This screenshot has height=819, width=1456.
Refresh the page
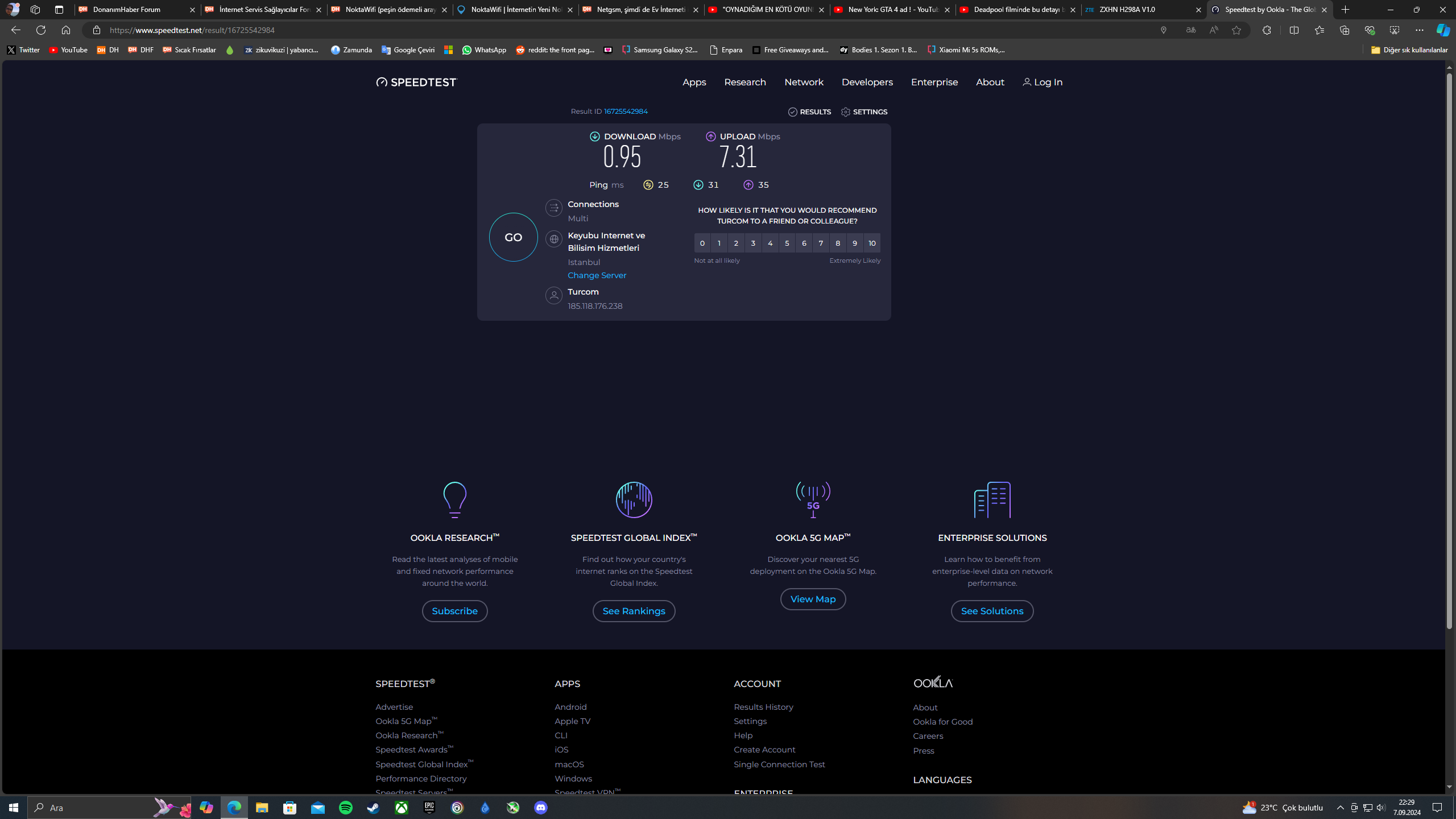point(41,30)
